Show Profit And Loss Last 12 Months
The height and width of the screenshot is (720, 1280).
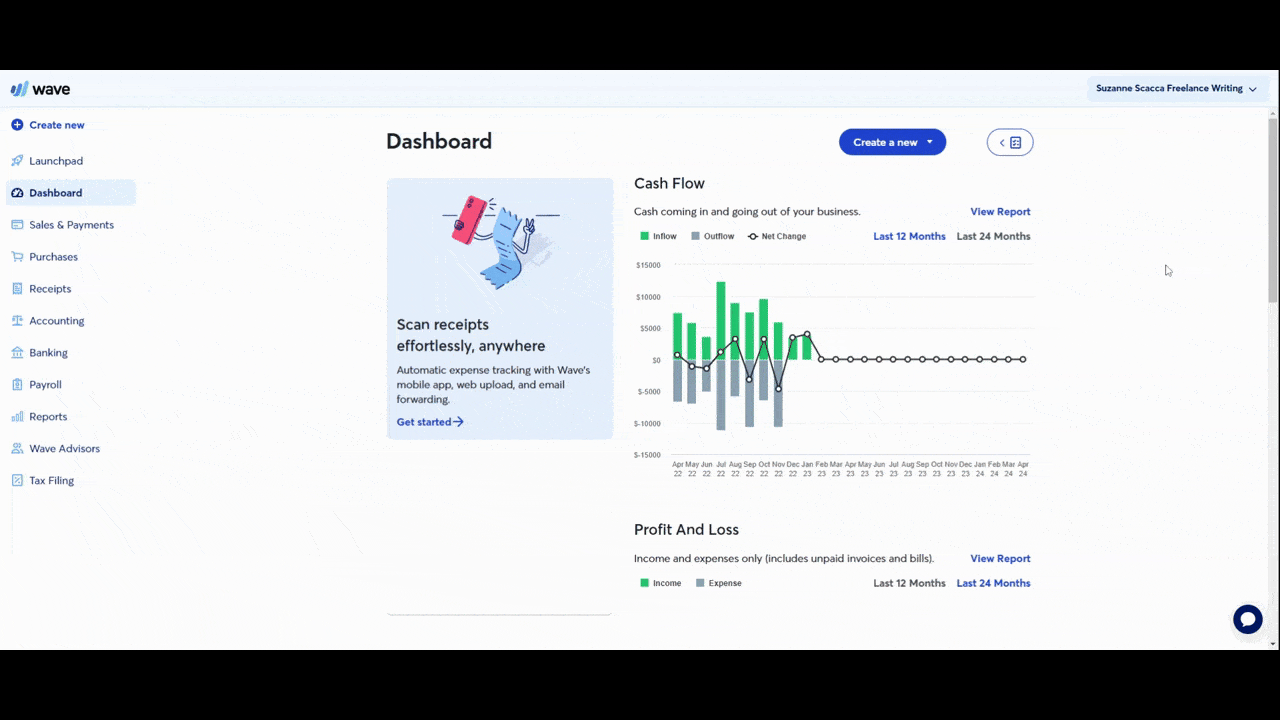pyautogui.click(x=909, y=584)
